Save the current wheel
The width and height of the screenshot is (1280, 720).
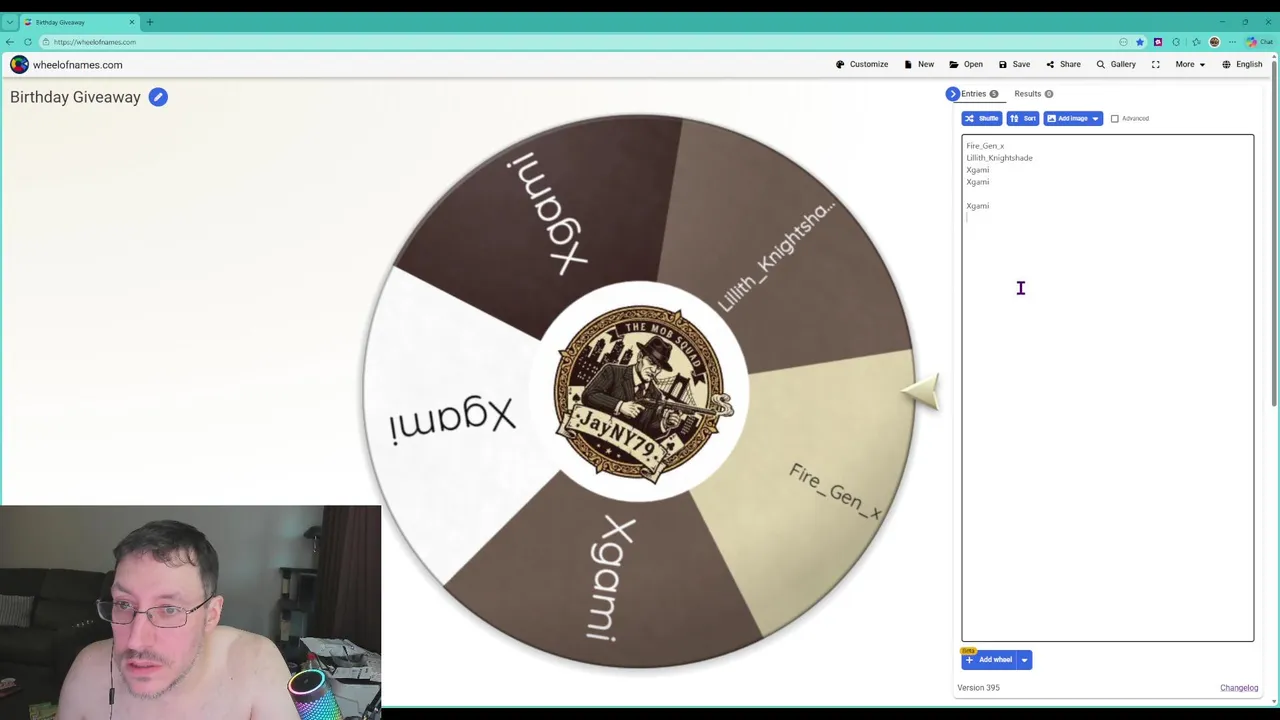pos(1014,64)
